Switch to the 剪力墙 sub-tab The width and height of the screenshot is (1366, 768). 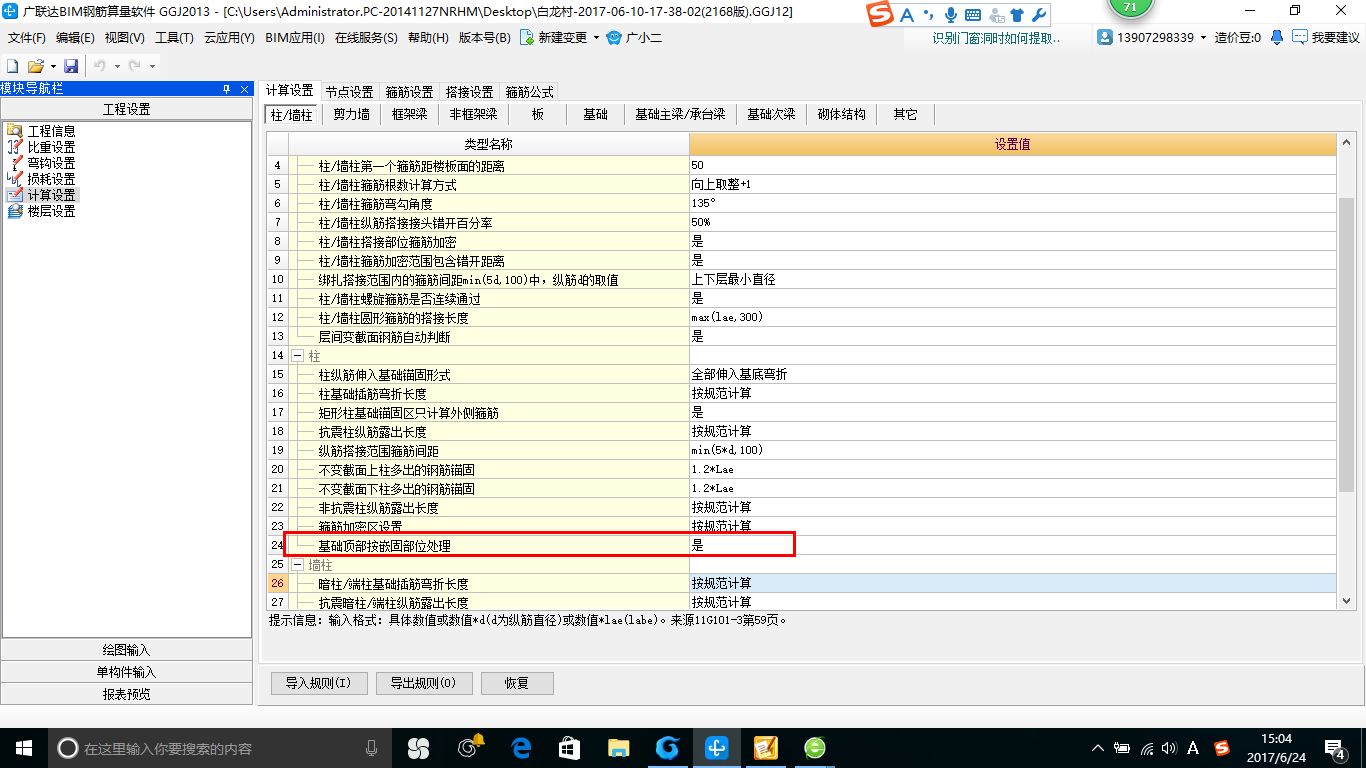[351, 114]
